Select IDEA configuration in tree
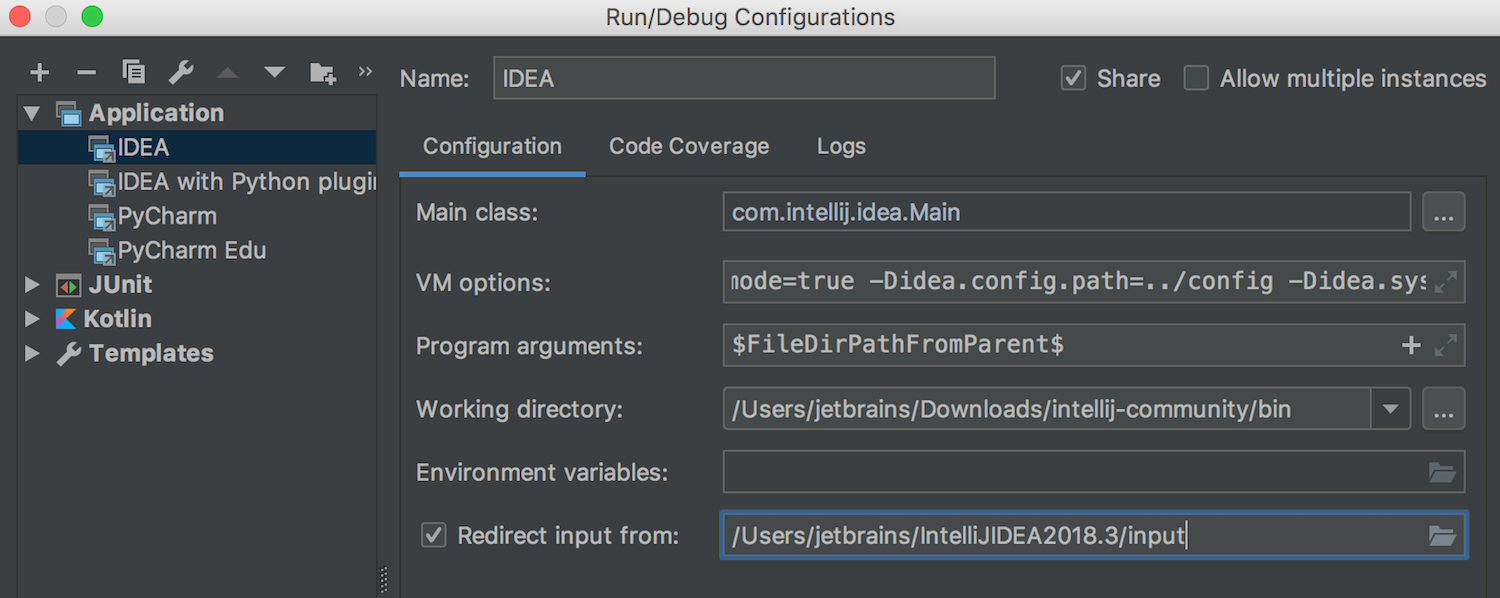This screenshot has width=1500, height=598. coord(197,148)
